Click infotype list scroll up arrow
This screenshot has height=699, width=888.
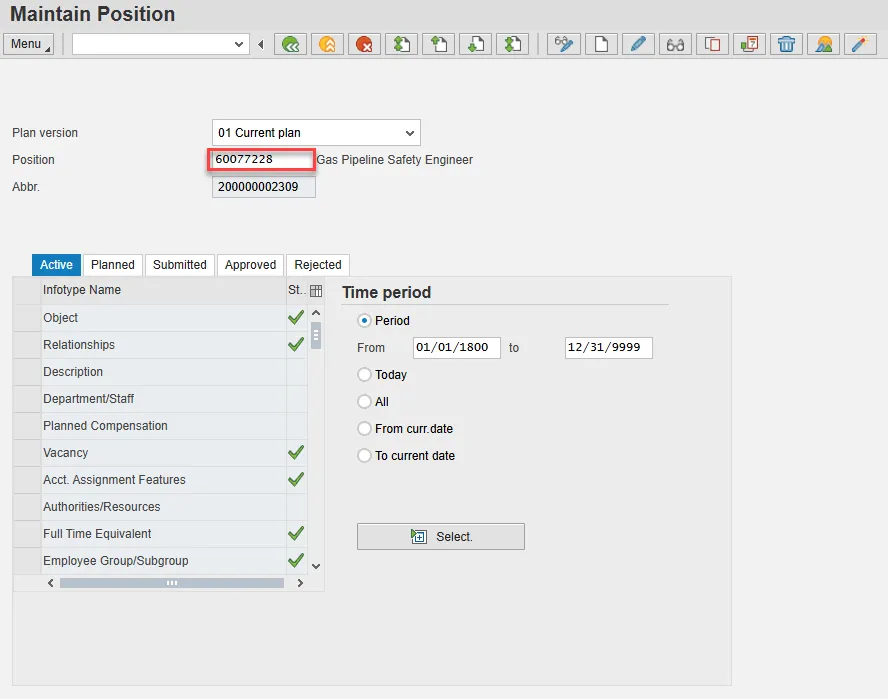(316, 313)
